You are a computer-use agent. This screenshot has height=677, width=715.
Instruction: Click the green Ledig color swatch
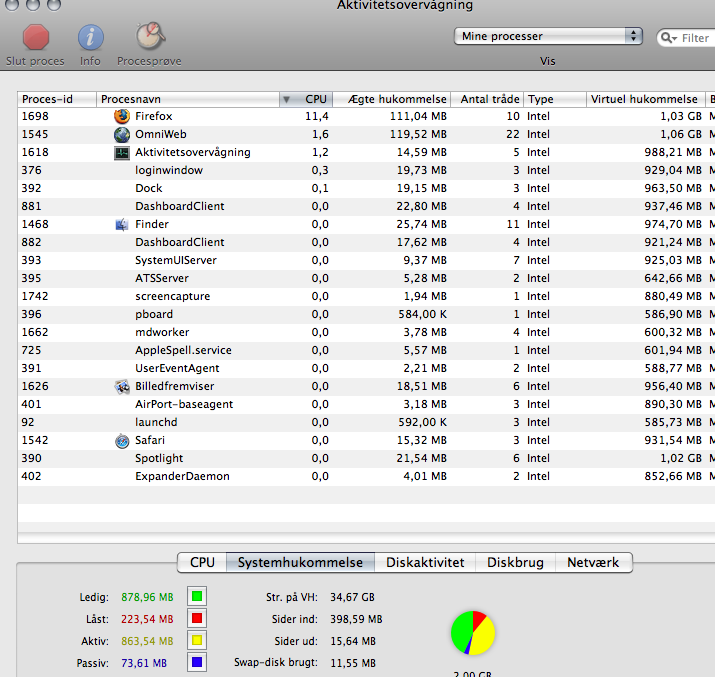(x=197, y=596)
